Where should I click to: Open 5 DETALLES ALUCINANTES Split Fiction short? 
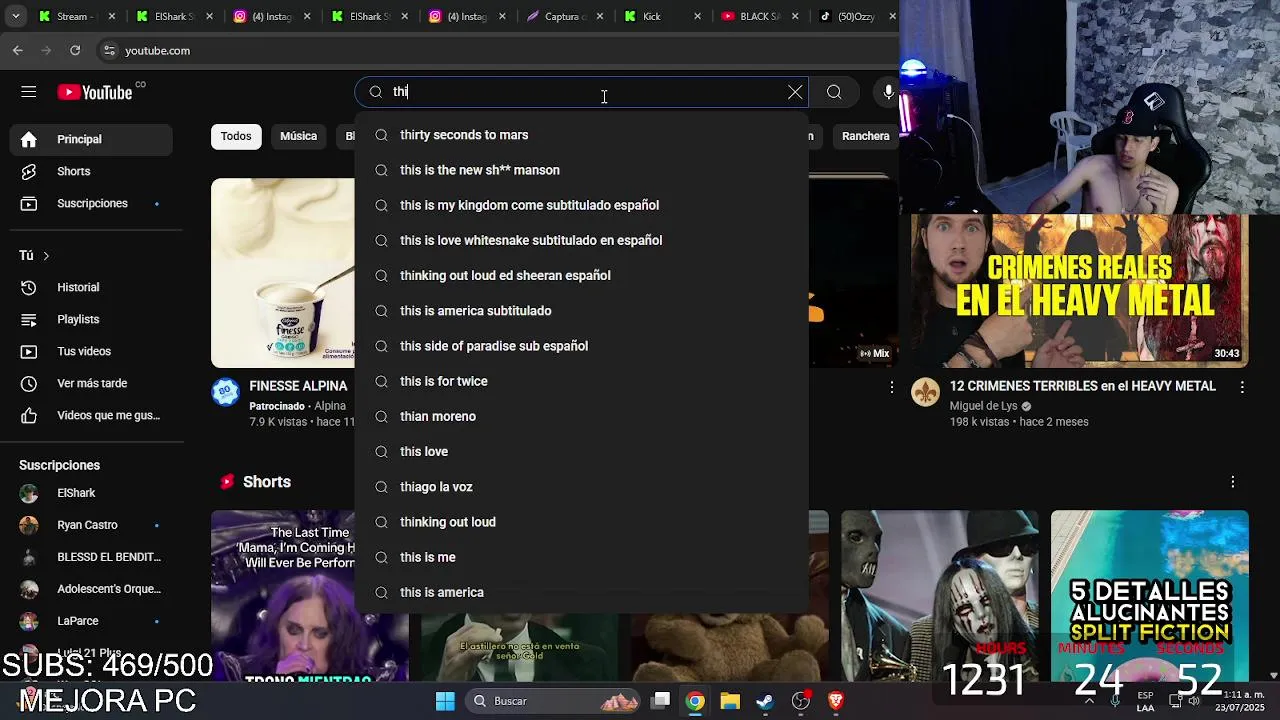(x=1150, y=596)
